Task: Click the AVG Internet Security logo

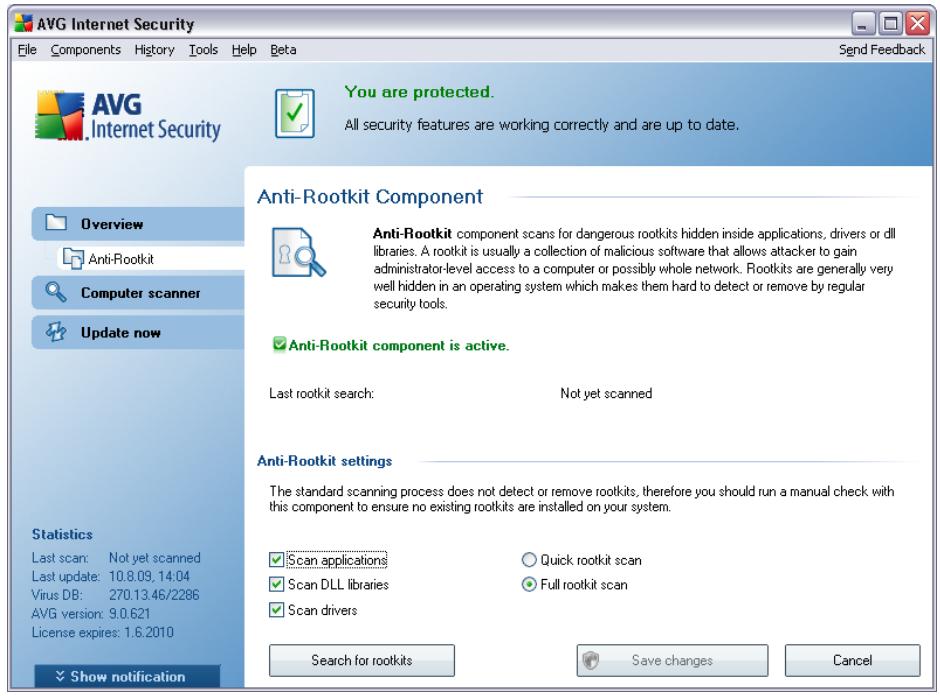Action: click(x=127, y=116)
